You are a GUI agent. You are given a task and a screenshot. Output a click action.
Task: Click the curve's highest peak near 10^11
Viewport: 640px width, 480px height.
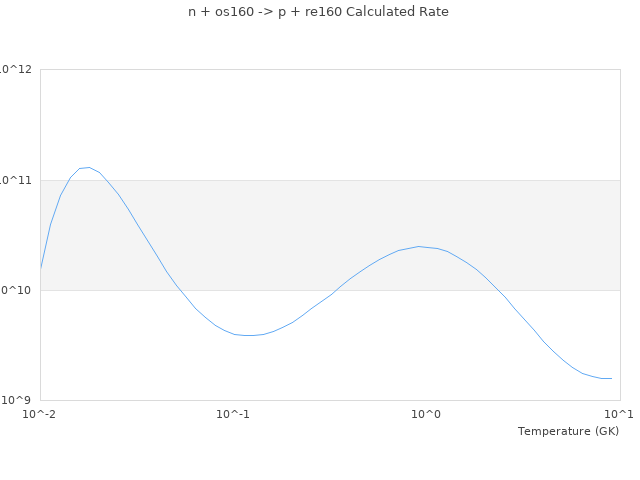[x=88, y=168]
